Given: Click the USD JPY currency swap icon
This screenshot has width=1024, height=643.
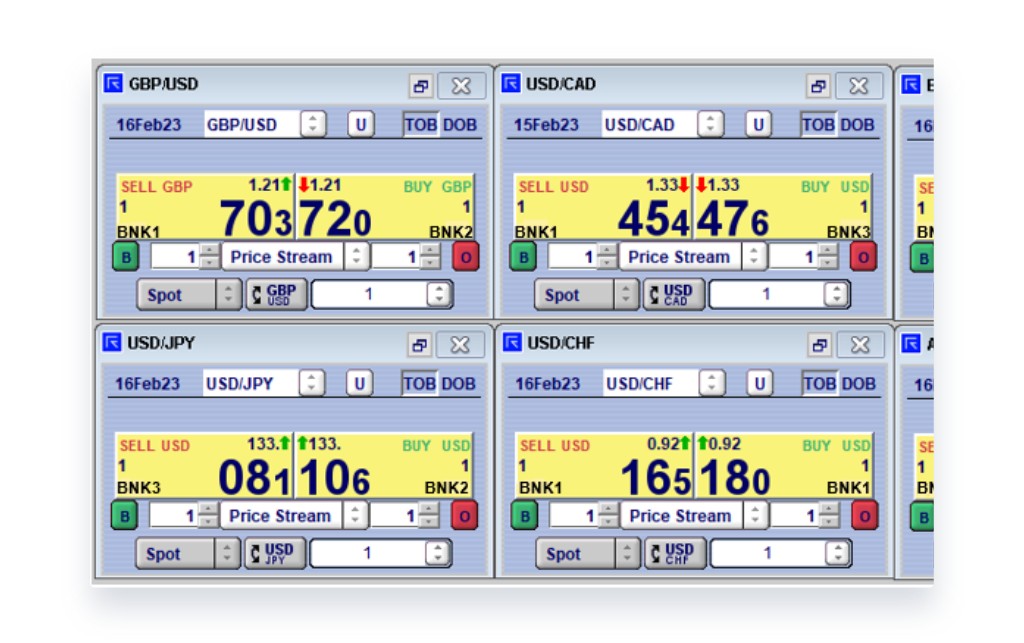Looking at the screenshot, I should [275, 553].
